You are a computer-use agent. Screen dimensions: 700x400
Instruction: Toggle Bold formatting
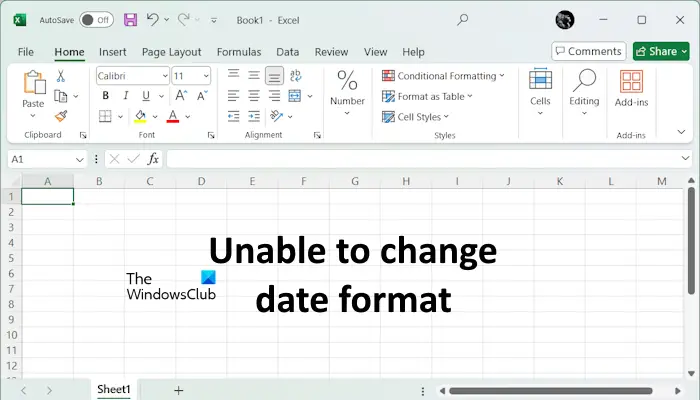[105, 96]
